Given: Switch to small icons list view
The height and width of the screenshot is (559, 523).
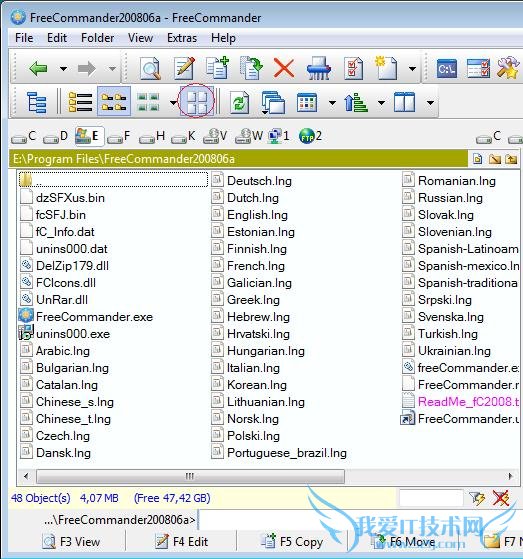Looking at the screenshot, I should (x=114, y=102).
